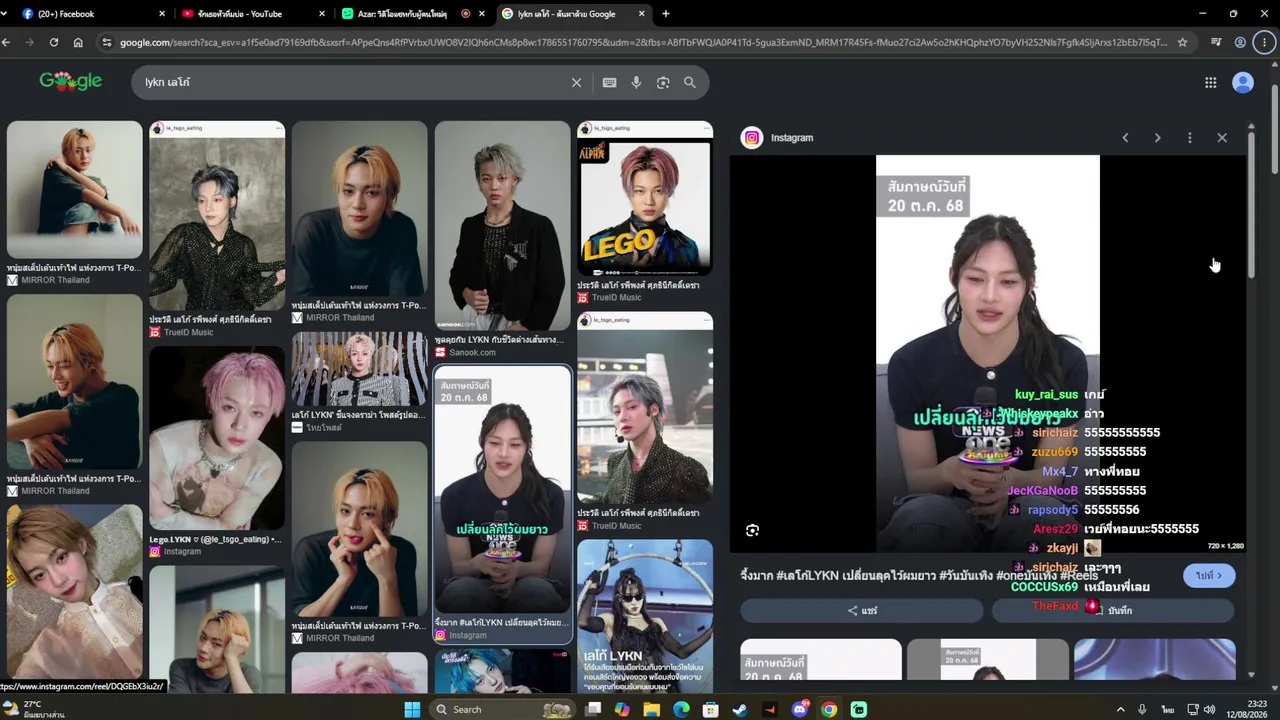This screenshot has height=720, width=1280.
Task: Reload the current page
Action: (52, 42)
